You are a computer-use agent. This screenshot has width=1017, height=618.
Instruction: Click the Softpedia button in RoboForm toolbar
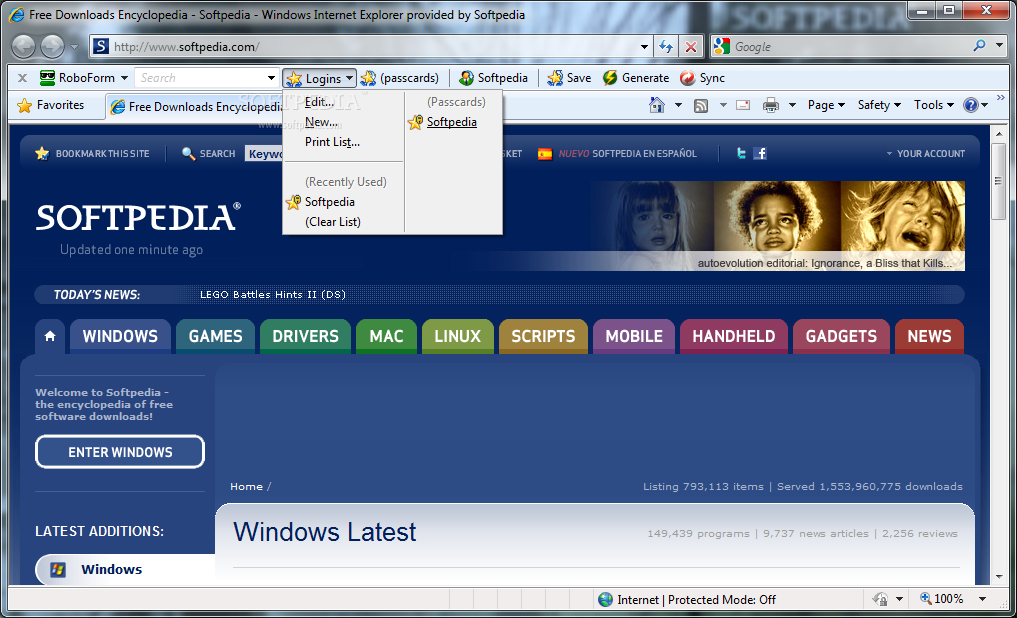[494, 78]
